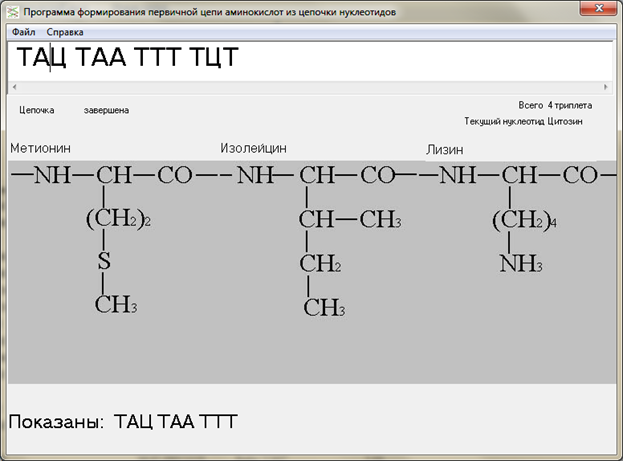The height and width of the screenshot is (462, 624).
Task: Select the Всего 4 триплета counter
Action: (555, 105)
